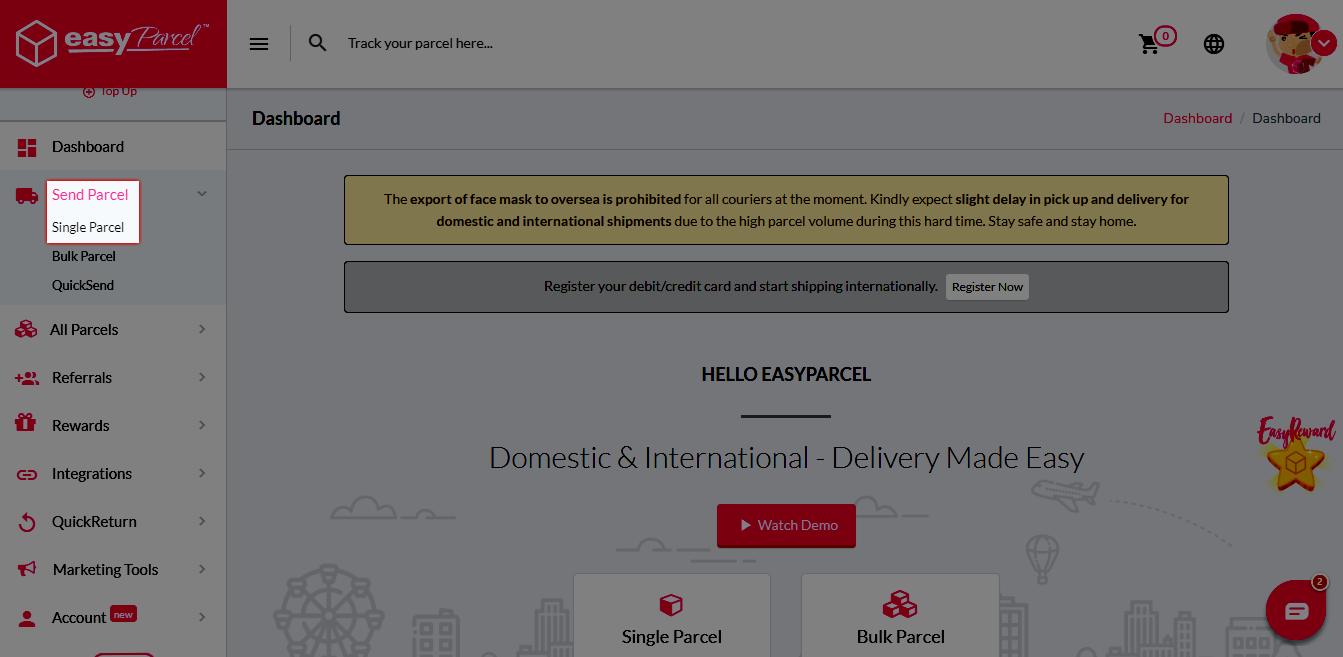Screen dimensions: 1343x657
Task: Expand the Integrations chevron
Action: [202, 473]
